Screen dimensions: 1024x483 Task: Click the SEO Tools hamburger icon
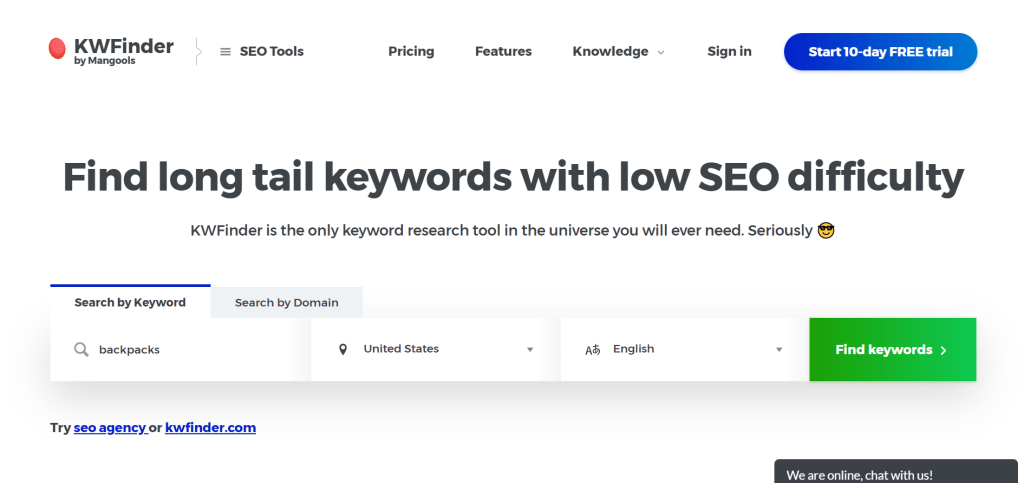click(x=225, y=52)
